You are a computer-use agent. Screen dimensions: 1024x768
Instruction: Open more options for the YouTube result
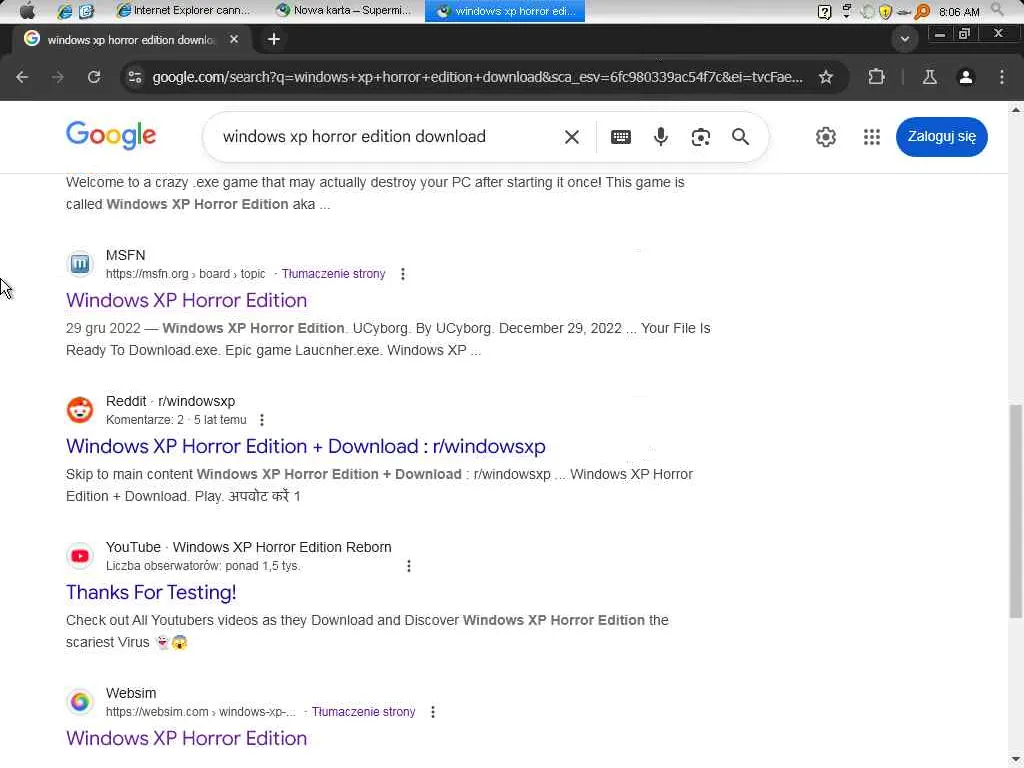(409, 566)
